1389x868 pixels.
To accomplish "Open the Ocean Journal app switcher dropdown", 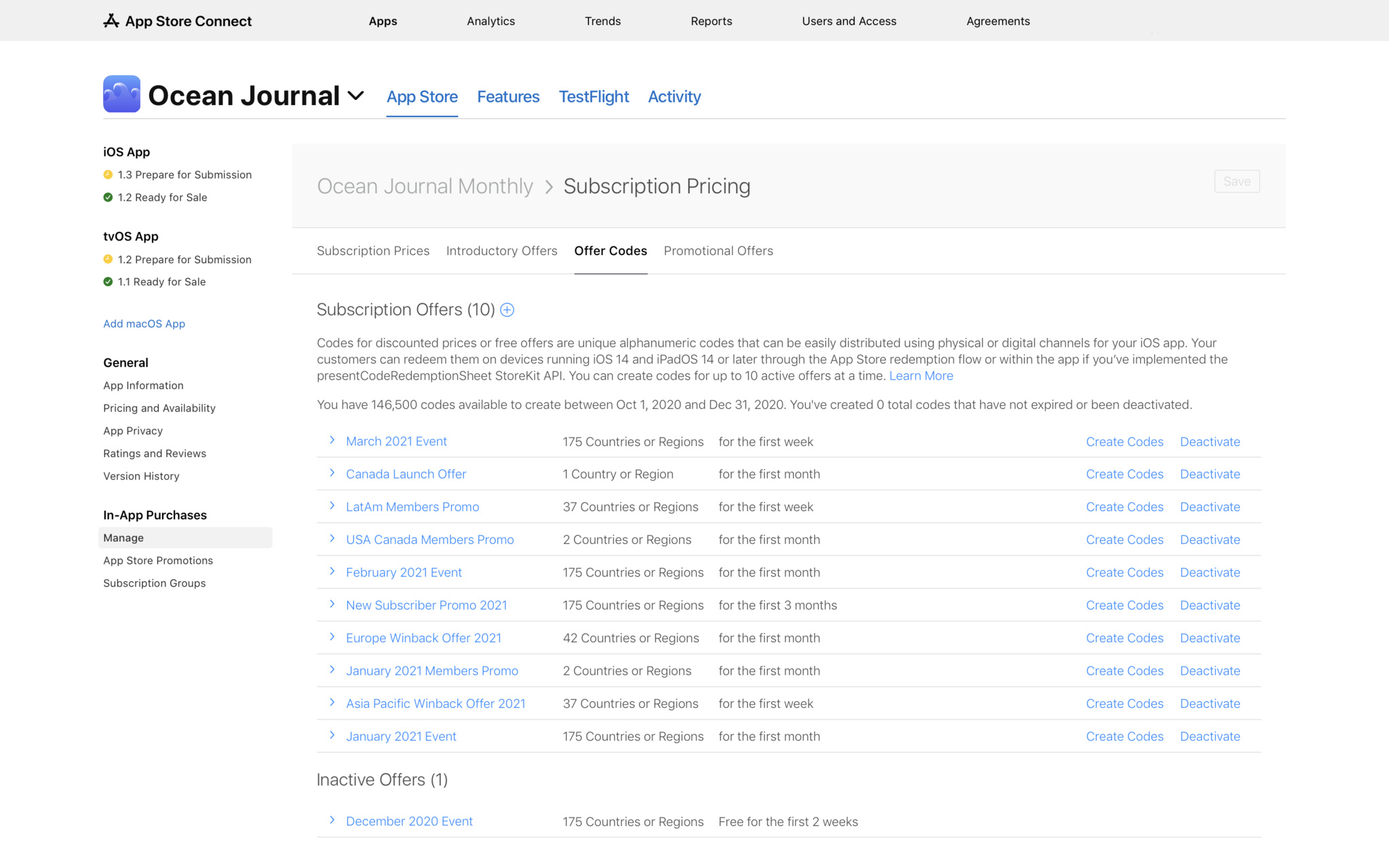I will (x=356, y=96).
